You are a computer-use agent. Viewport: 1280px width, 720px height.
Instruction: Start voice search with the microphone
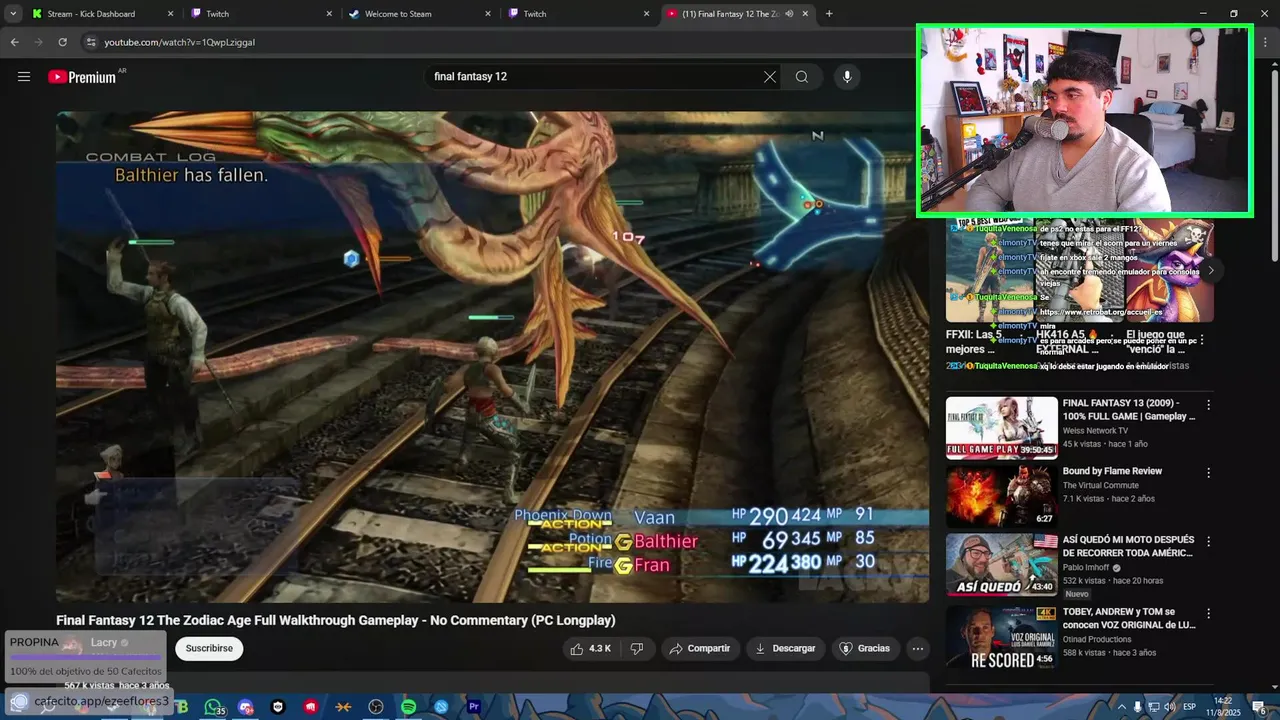(x=847, y=77)
